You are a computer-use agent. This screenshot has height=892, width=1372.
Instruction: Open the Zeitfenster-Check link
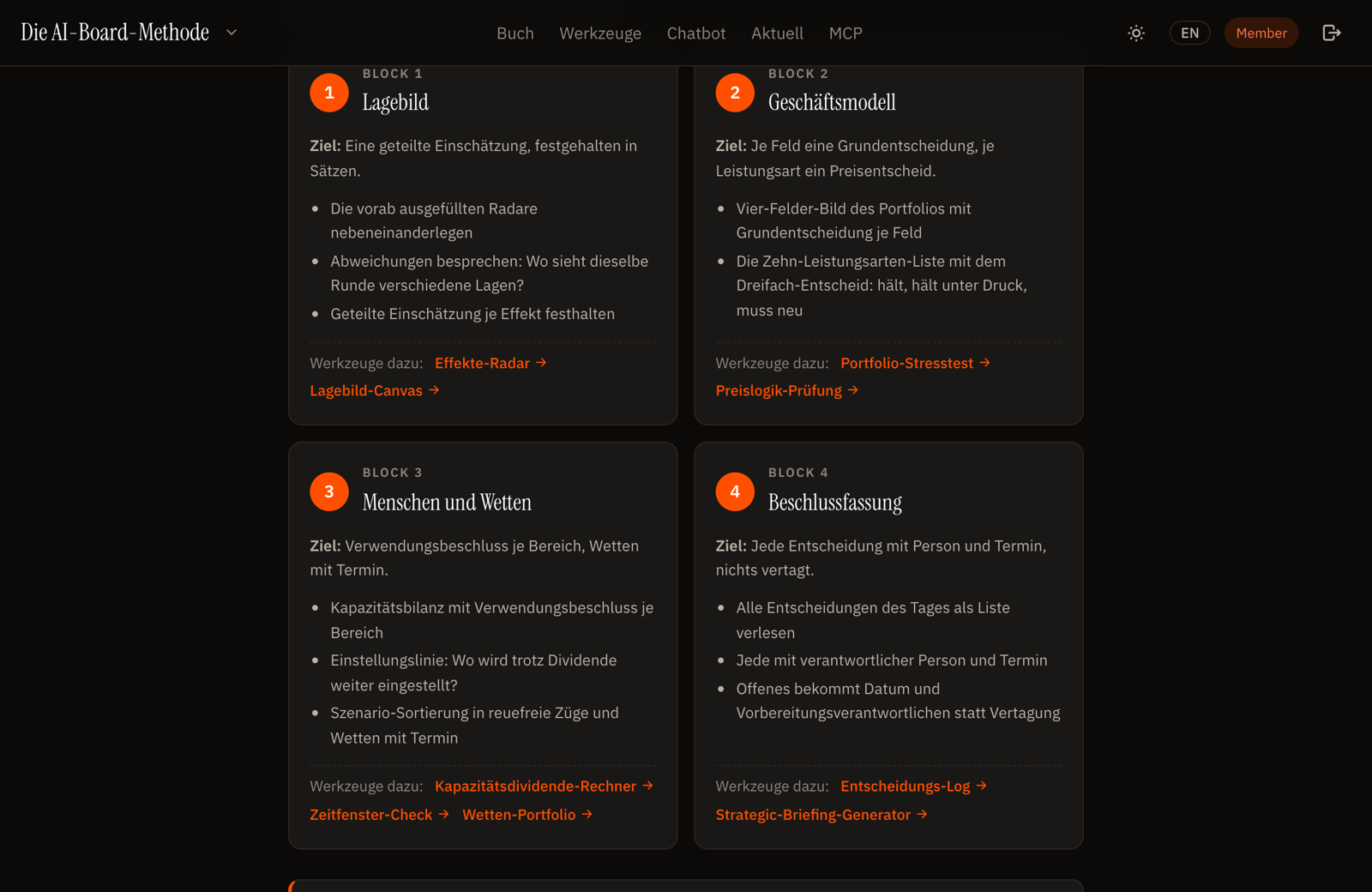(379, 815)
